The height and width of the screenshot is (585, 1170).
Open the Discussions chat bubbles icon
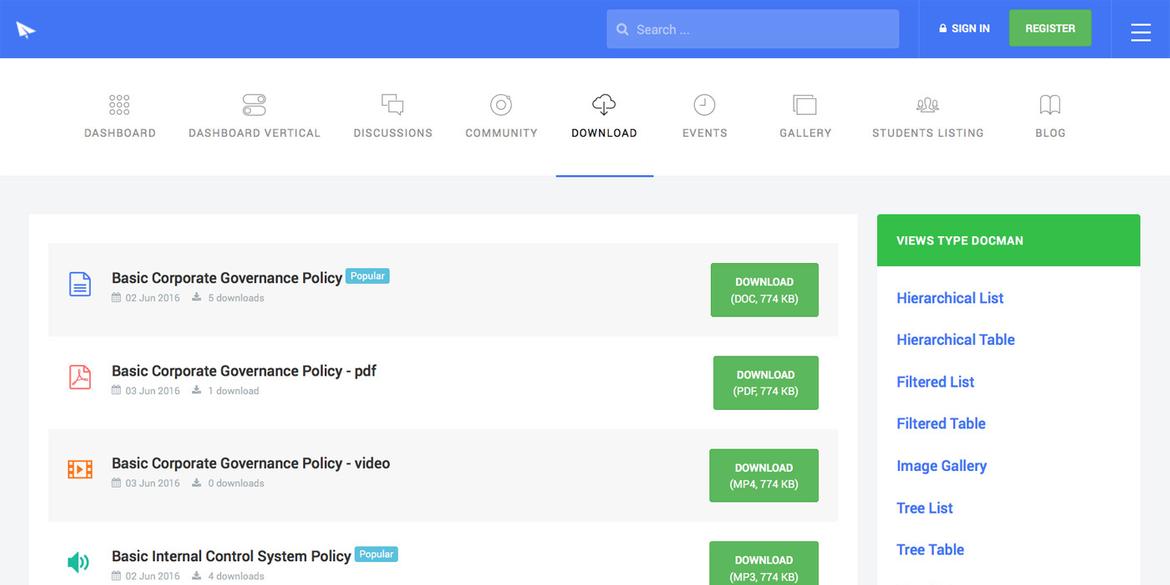point(392,104)
